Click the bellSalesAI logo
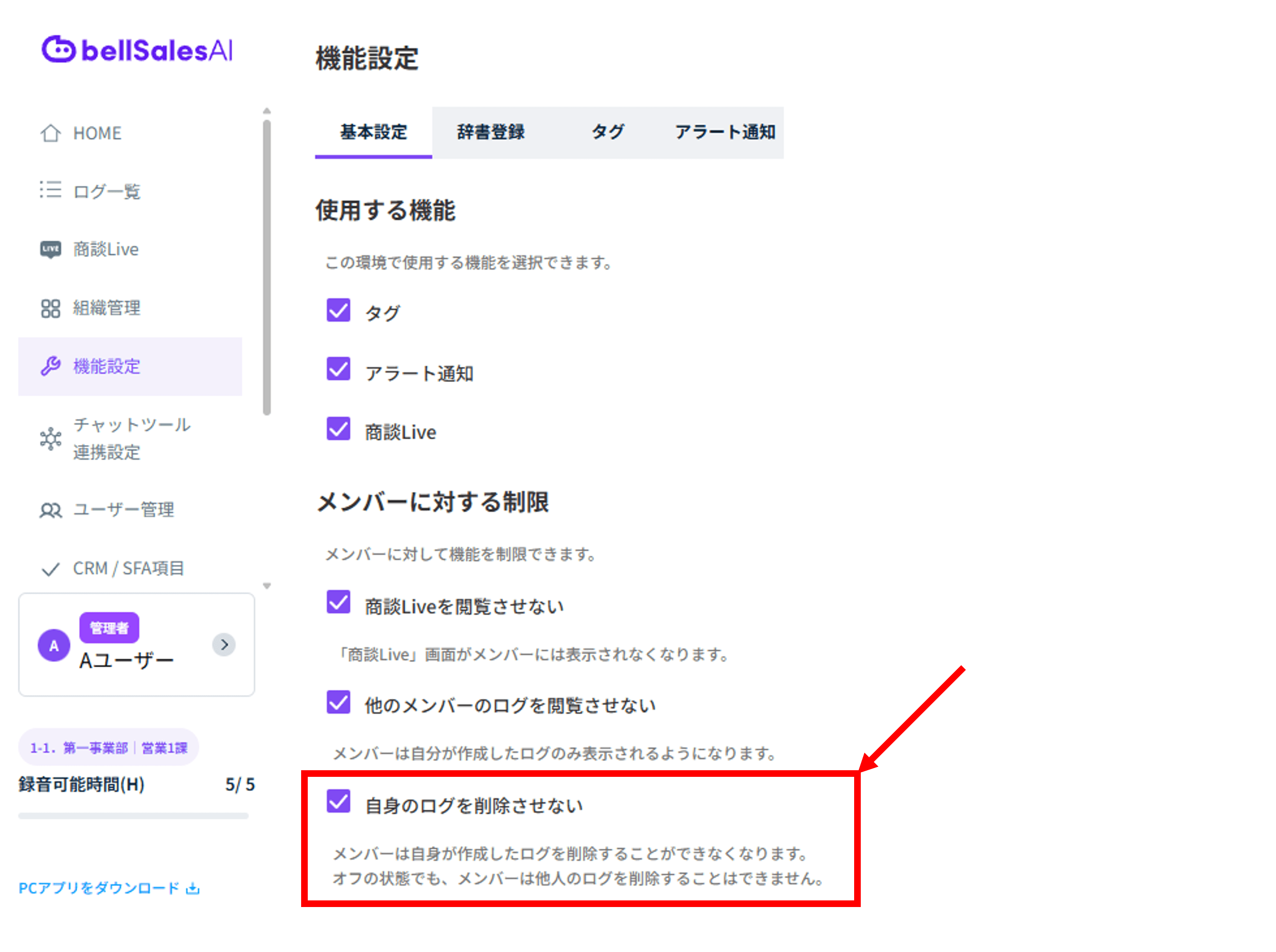The height and width of the screenshot is (952, 1276). tap(137, 50)
